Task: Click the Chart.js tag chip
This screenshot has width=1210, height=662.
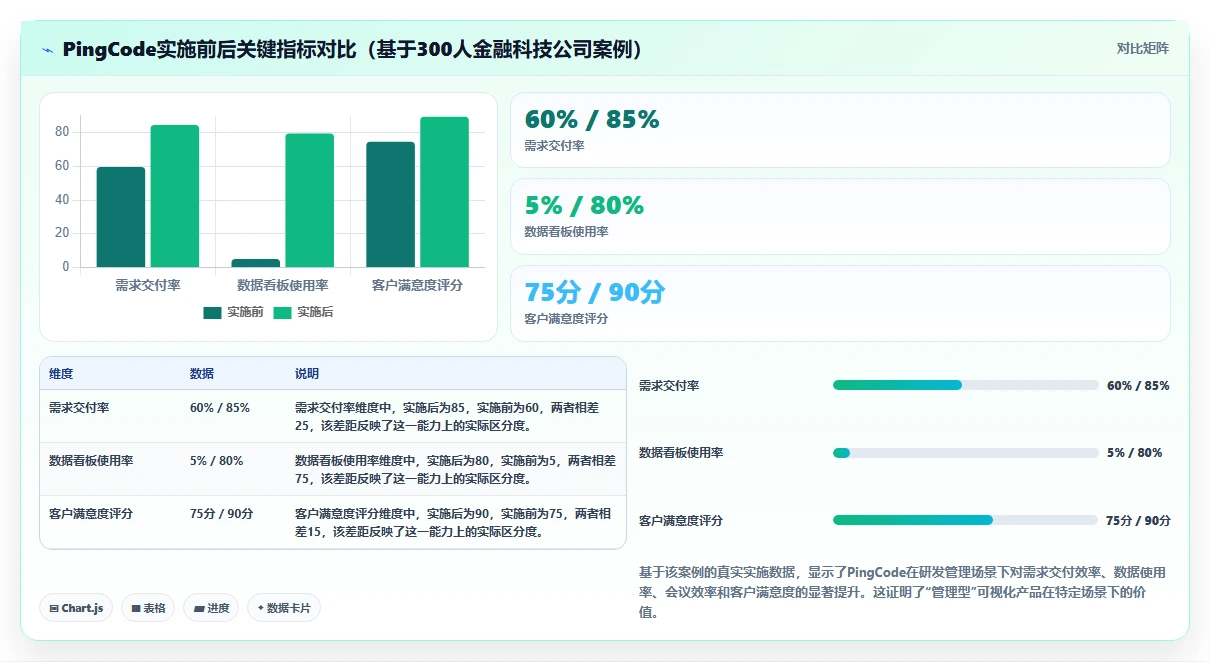Action: tap(76, 608)
